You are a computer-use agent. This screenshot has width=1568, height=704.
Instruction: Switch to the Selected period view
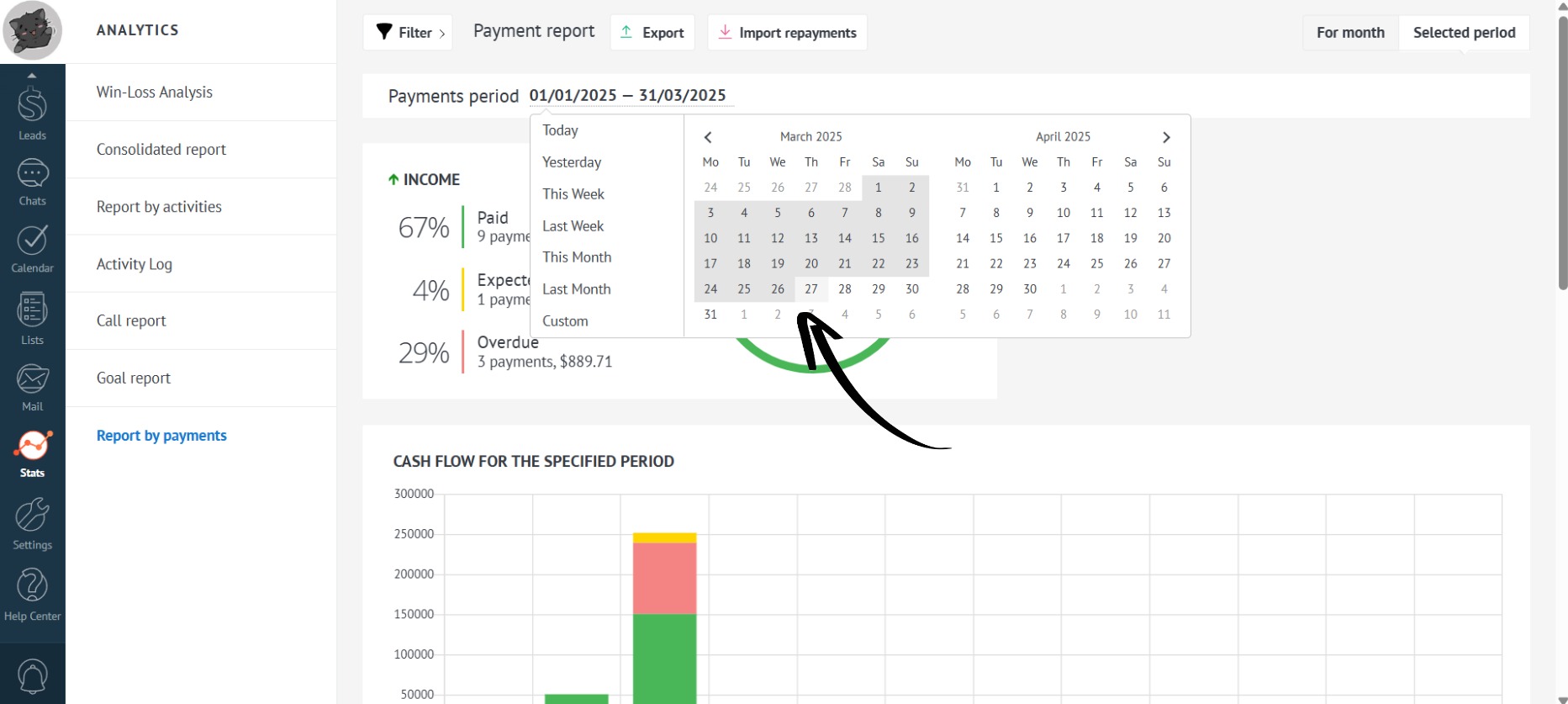(1464, 33)
